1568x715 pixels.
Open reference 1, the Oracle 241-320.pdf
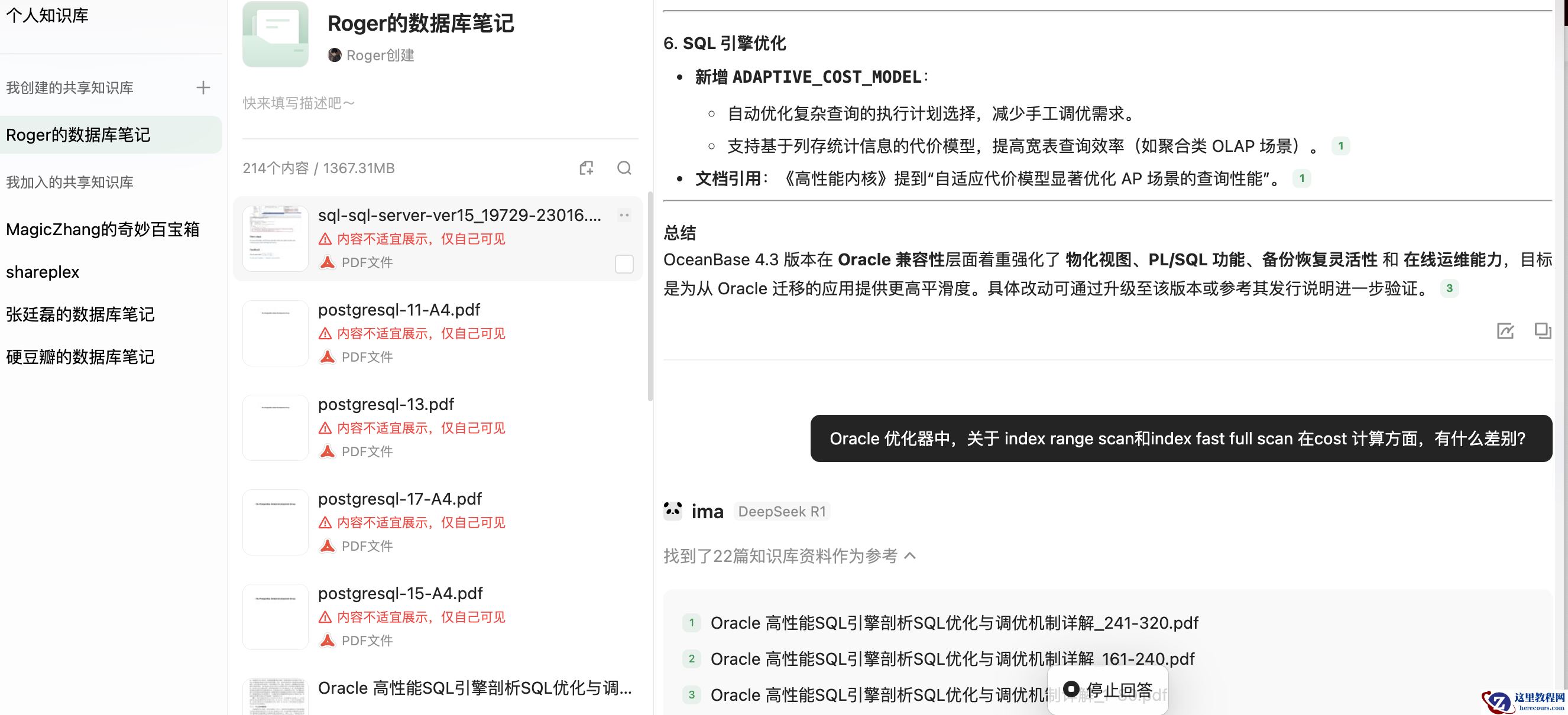(x=954, y=623)
